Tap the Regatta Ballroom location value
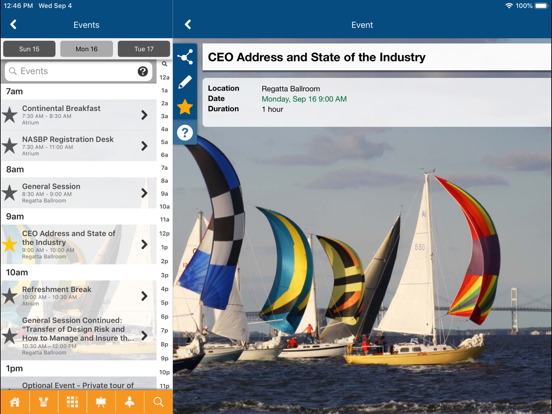Screen dimensions: 552x414 (291, 89)
